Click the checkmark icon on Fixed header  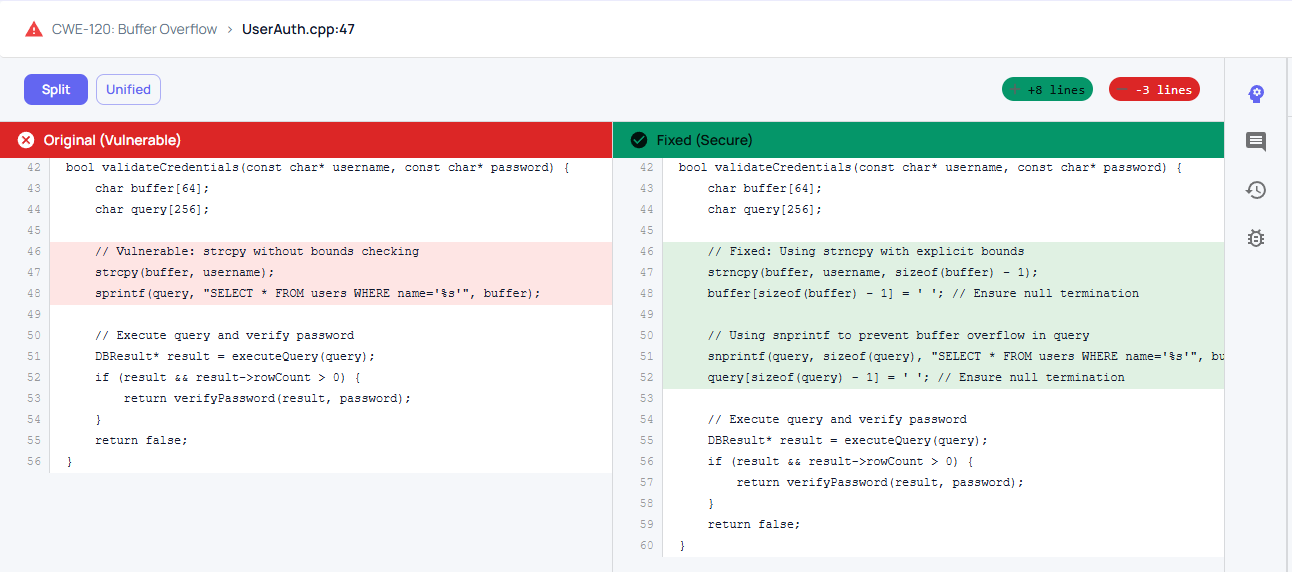639,140
